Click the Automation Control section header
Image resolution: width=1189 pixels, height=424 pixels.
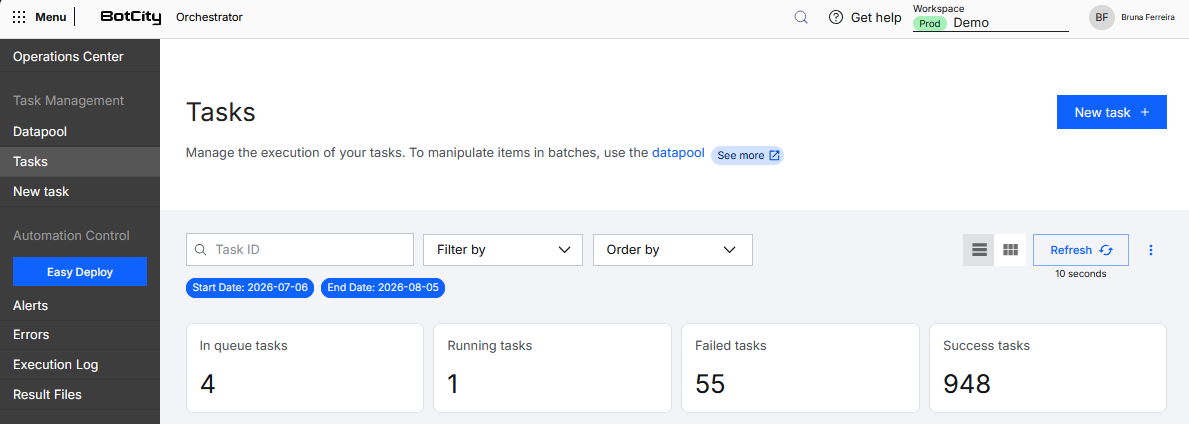tap(71, 236)
